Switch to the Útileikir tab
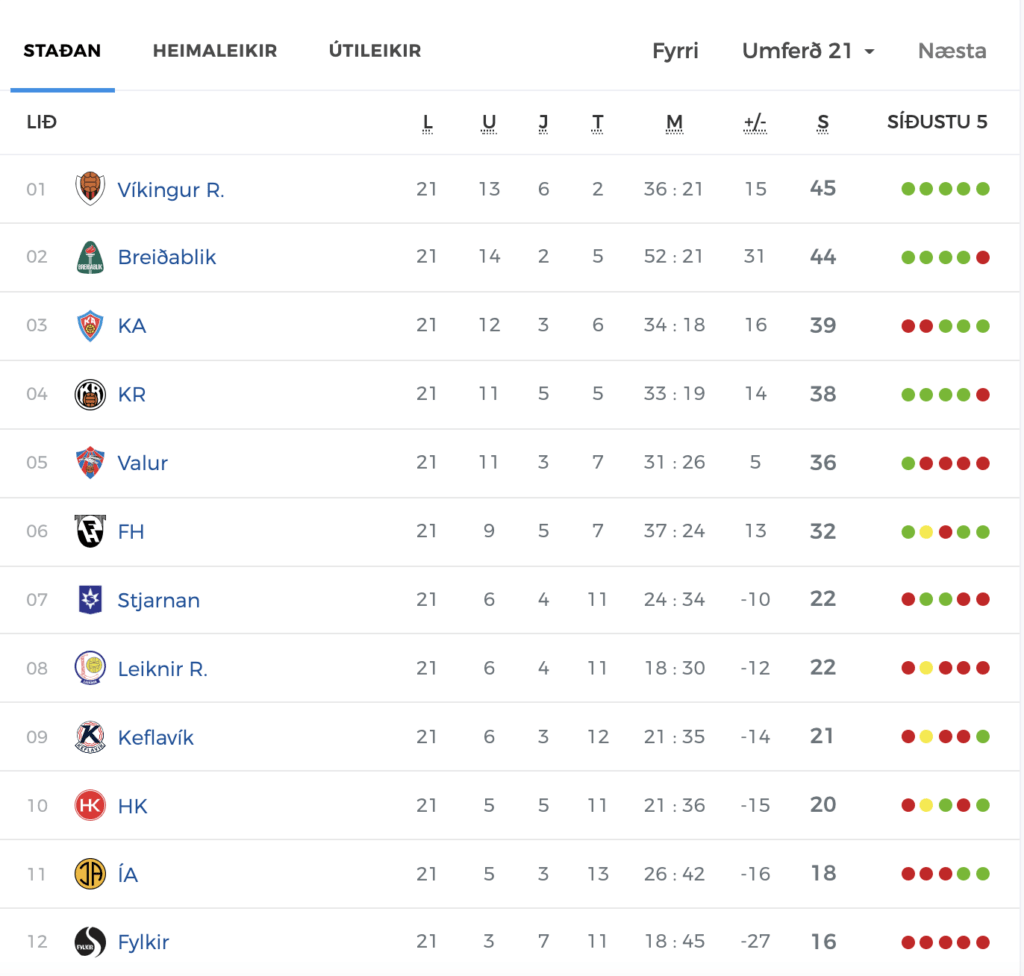This screenshot has width=1024, height=976. click(375, 51)
